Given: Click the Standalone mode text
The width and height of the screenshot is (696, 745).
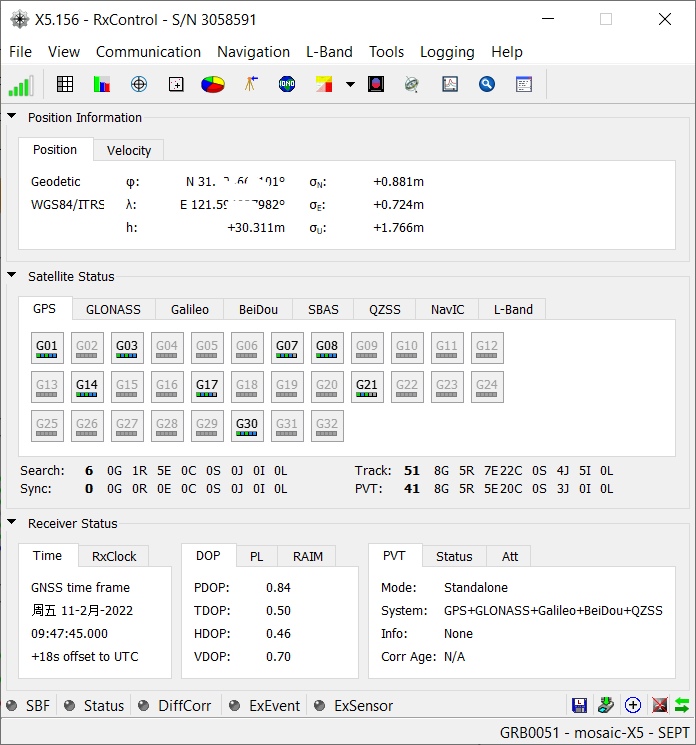Looking at the screenshot, I should pos(476,588).
